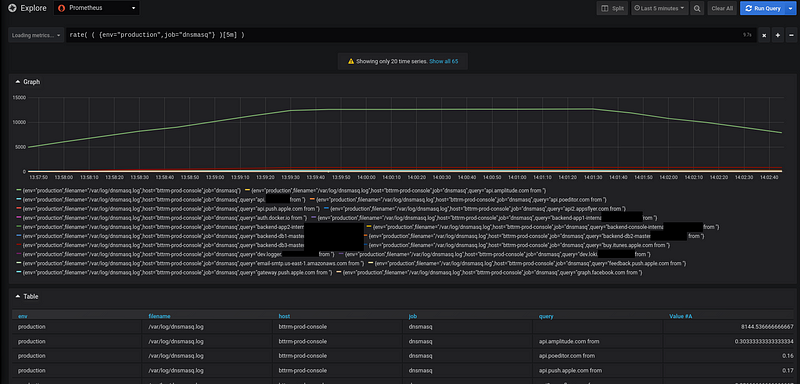This screenshot has width=800, height=384.
Task: Sort table by Value #A column header
Action: [x=681, y=316]
